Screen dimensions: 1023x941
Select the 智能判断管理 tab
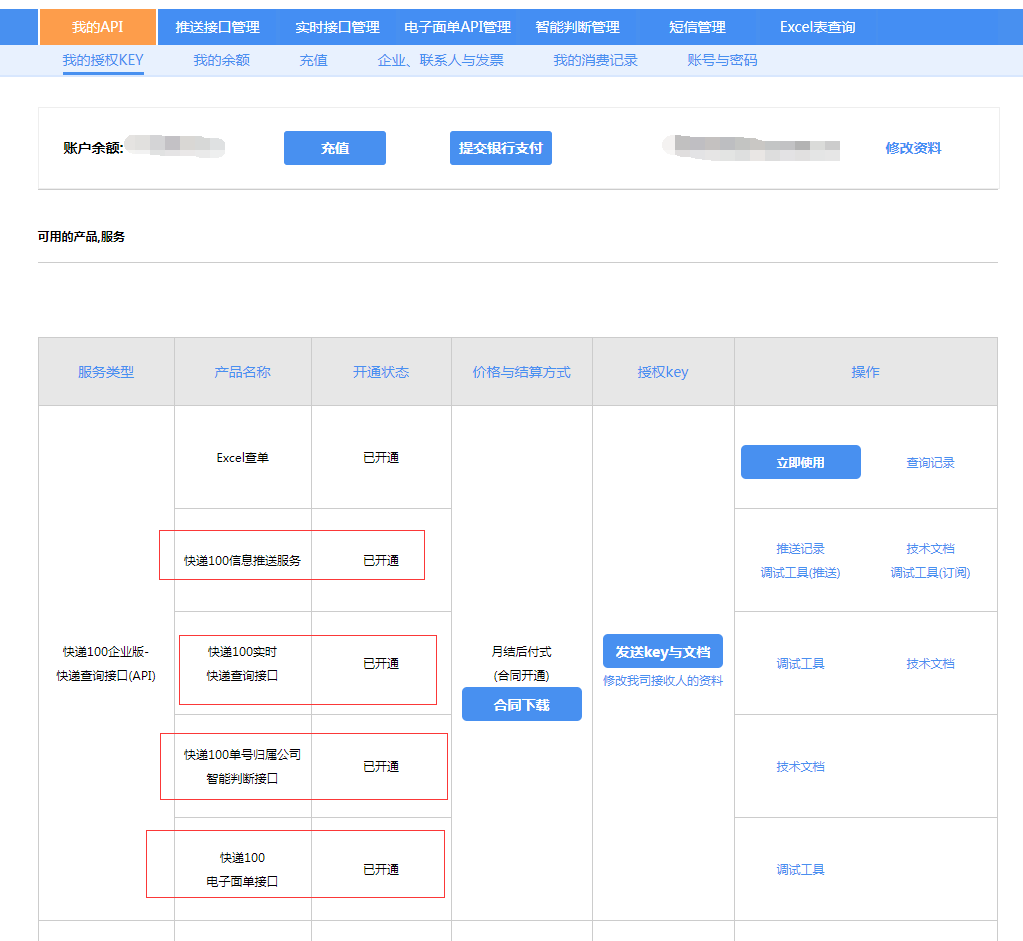point(577,27)
